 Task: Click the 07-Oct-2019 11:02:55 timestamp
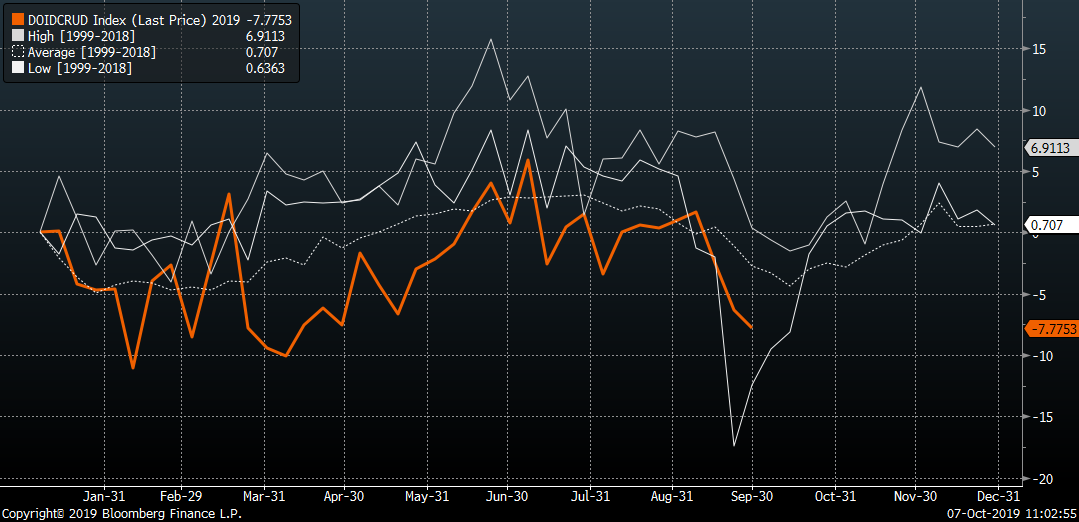coord(1014,513)
